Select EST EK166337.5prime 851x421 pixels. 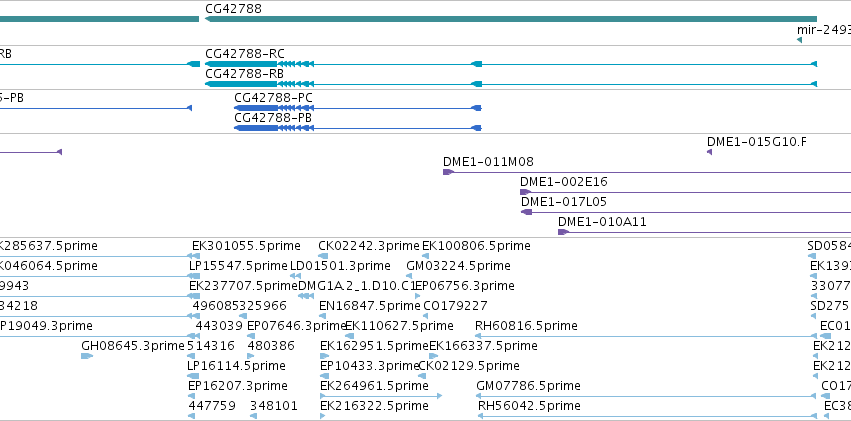[484, 346]
